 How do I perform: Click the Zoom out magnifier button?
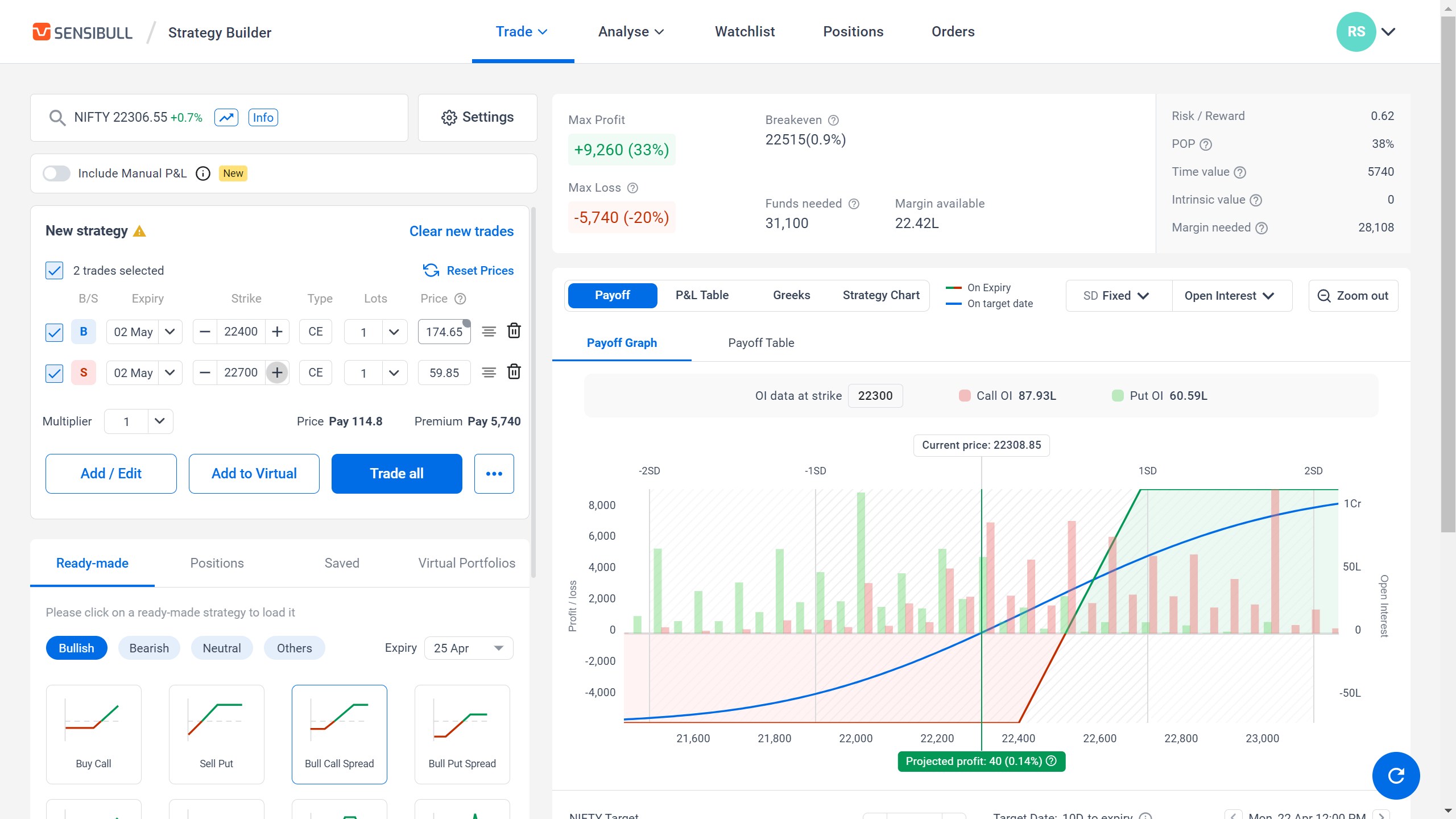tap(1353, 296)
